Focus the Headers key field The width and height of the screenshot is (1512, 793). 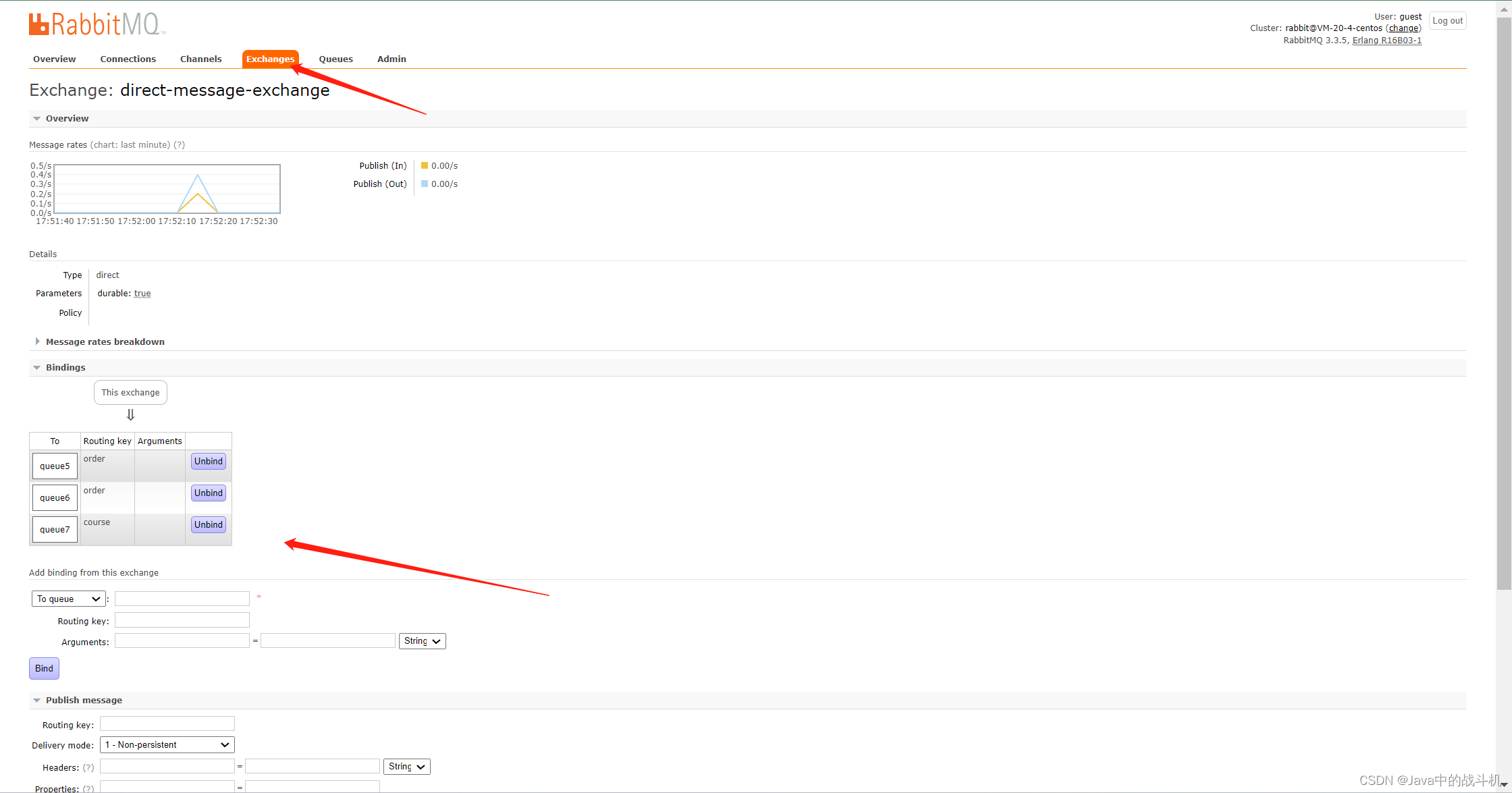[x=167, y=767]
